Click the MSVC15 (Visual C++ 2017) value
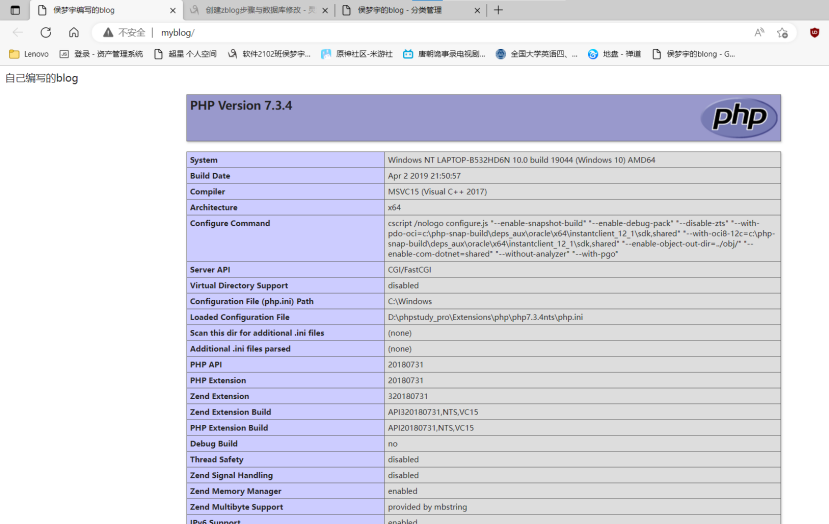Screen dimensions: 829x524 tap(437, 191)
